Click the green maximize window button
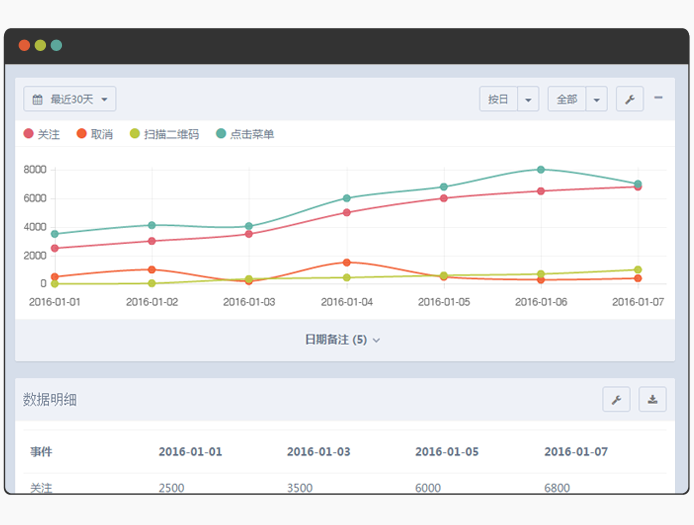Image resolution: width=694 pixels, height=525 pixels. coord(56,45)
